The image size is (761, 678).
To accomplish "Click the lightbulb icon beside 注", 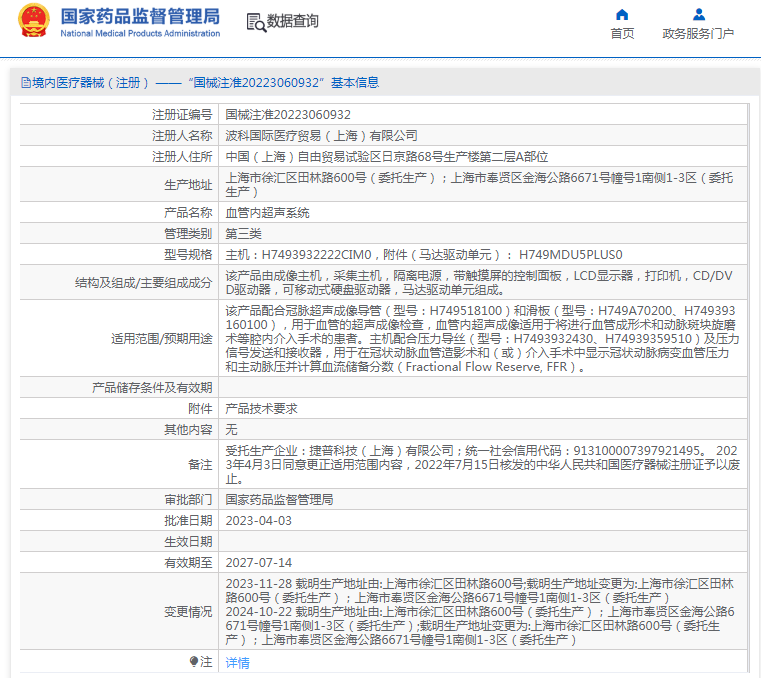I will (194, 661).
